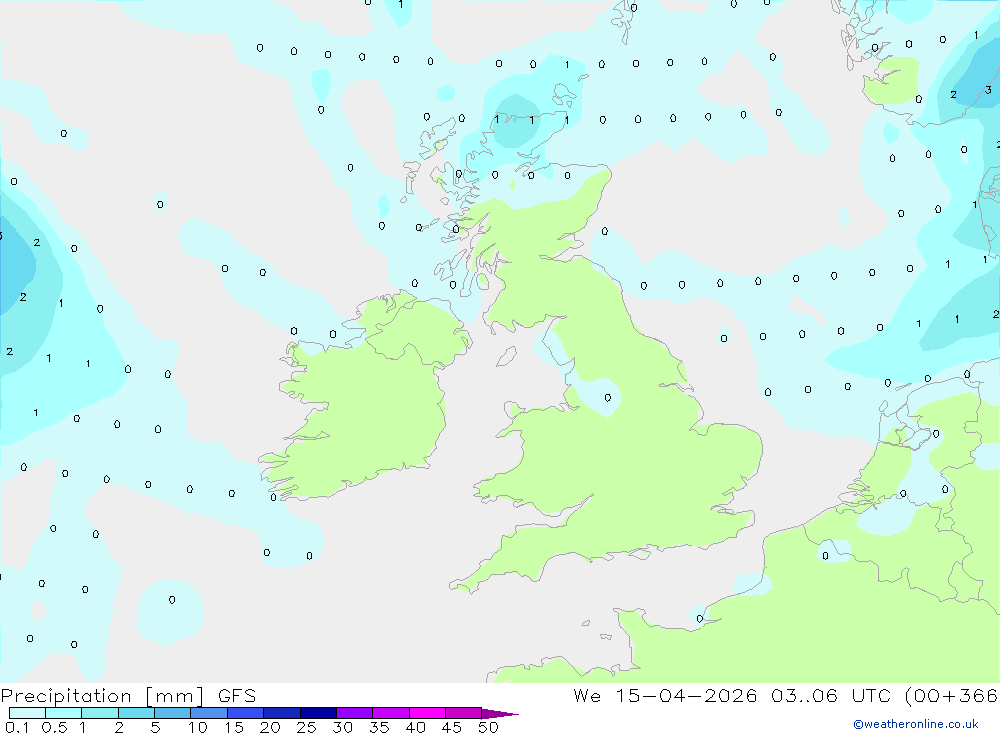Click the '50' legend scale label
This screenshot has height=733, width=1000.
(x=489, y=727)
